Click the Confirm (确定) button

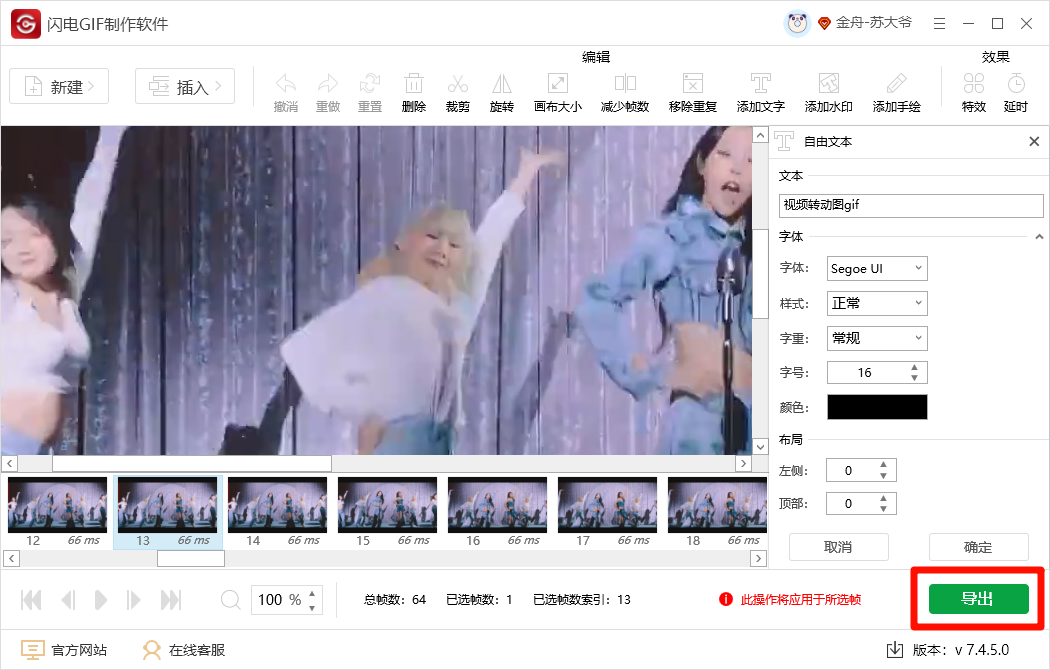(978, 547)
